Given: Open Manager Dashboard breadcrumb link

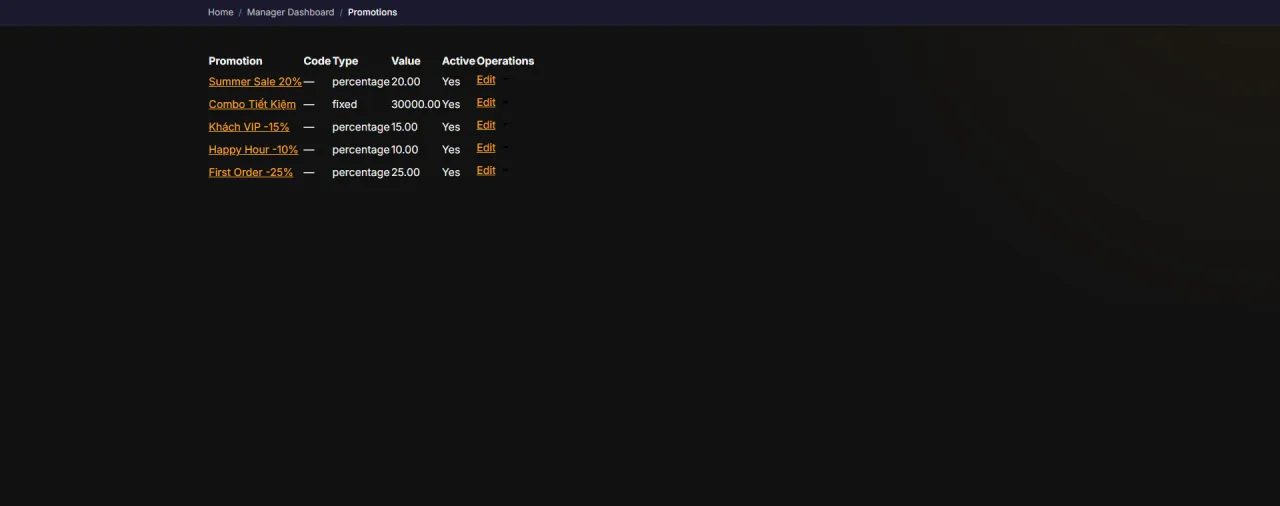Looking at the screenshot, I should 290,12.
